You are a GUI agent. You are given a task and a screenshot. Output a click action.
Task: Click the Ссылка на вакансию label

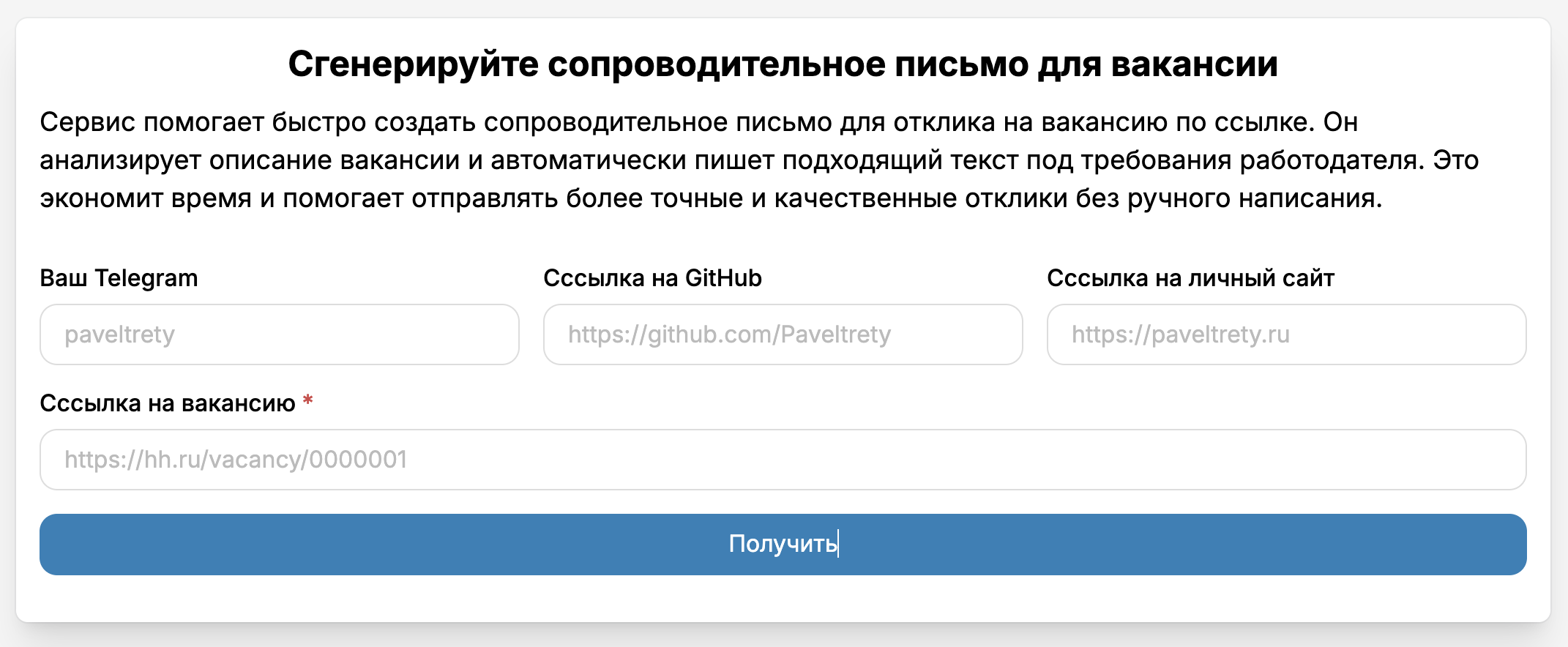(168, 403)
